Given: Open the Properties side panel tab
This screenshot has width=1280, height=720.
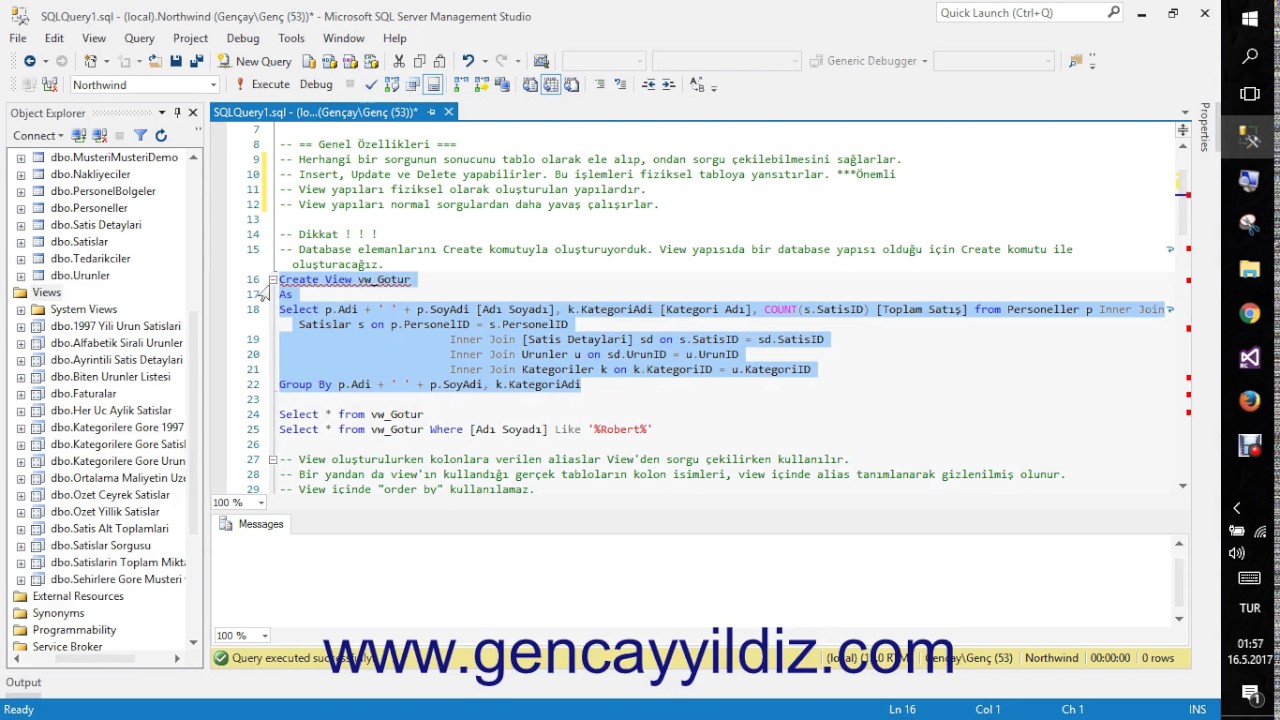Looking at the screenshot, I should pyautogui.click(x=1206, y=127).
